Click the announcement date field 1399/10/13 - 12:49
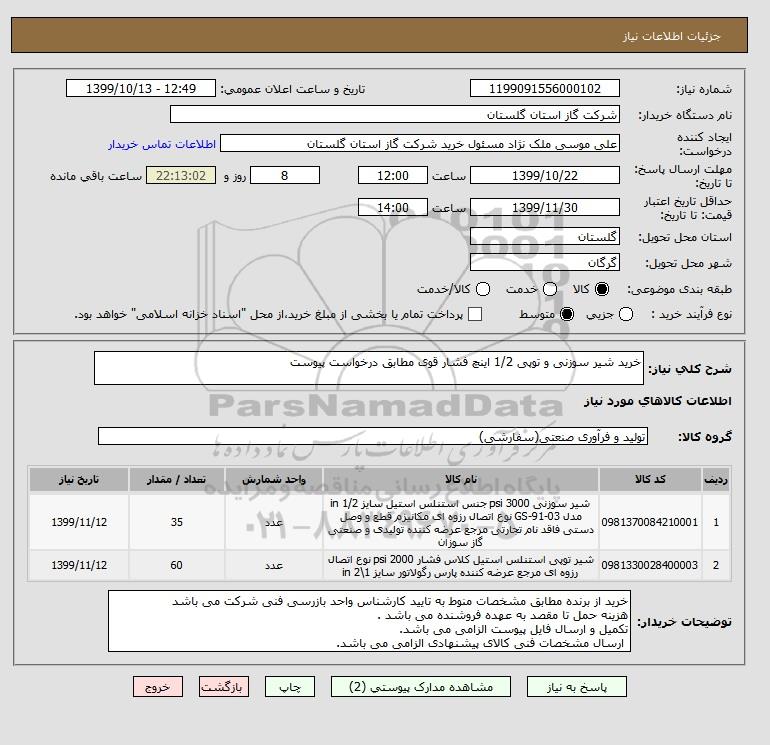The height and width of the screenshot is (745, 770). click(x=141, y=88)
